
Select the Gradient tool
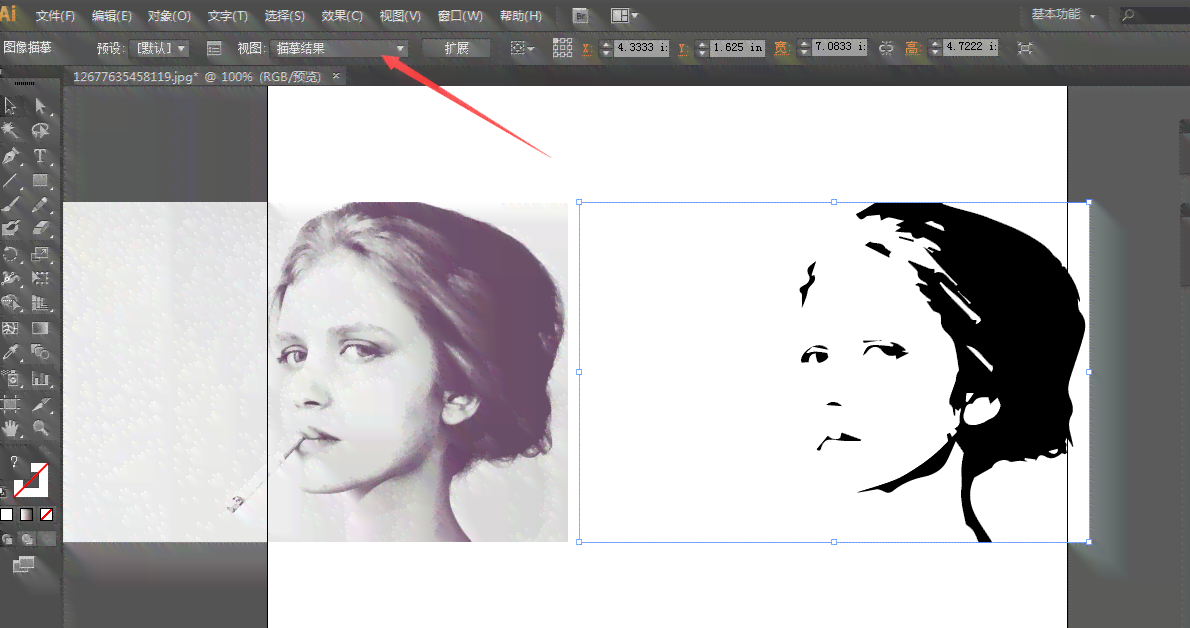(x=40, y=328)
